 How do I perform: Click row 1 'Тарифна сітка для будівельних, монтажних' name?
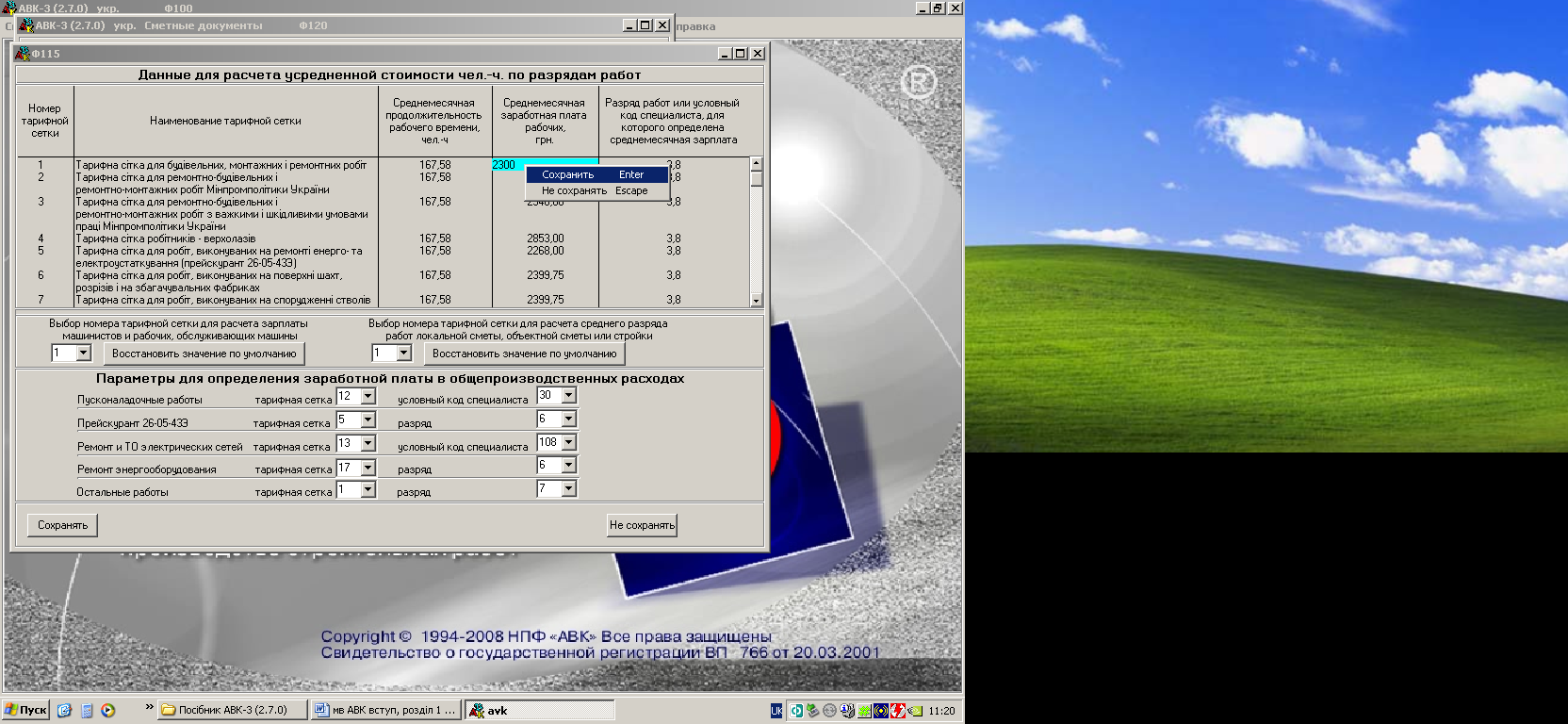tap(221, 165)
